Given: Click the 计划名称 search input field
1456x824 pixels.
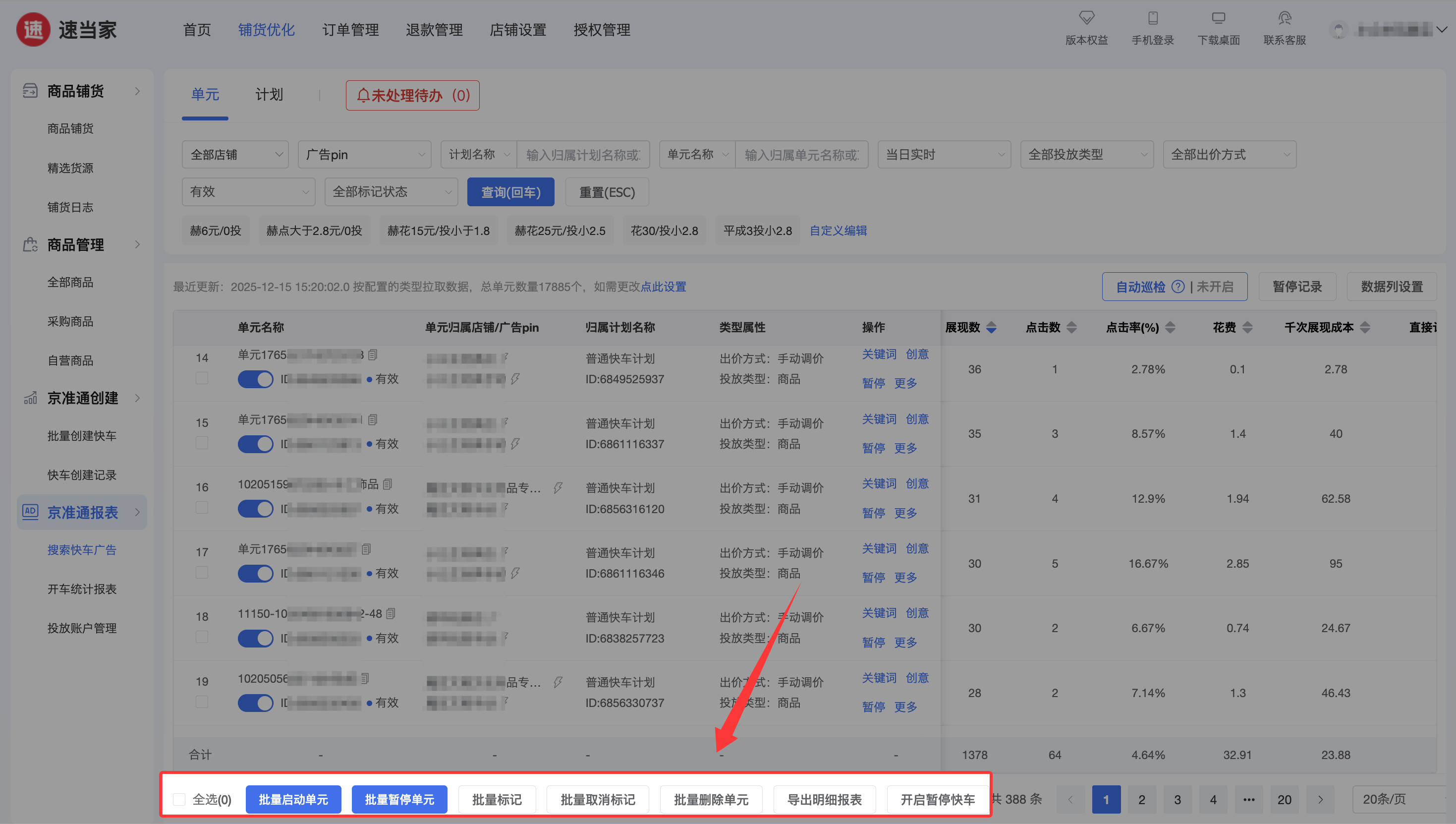Looking at the screenshot, I should point(583,155).
